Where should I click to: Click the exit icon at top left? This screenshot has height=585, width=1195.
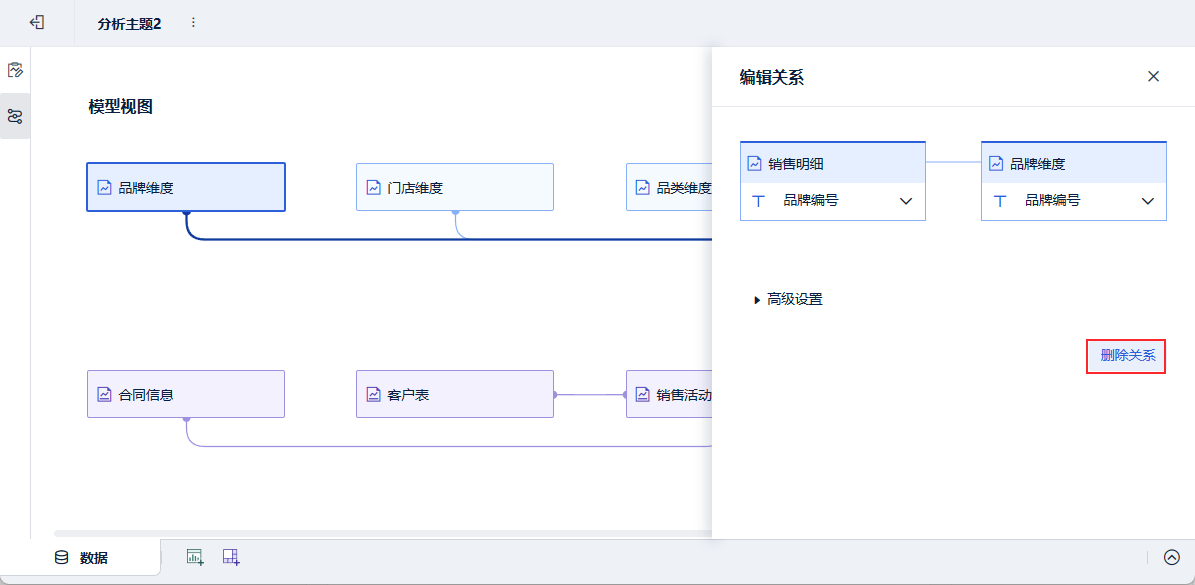[37, 22]
